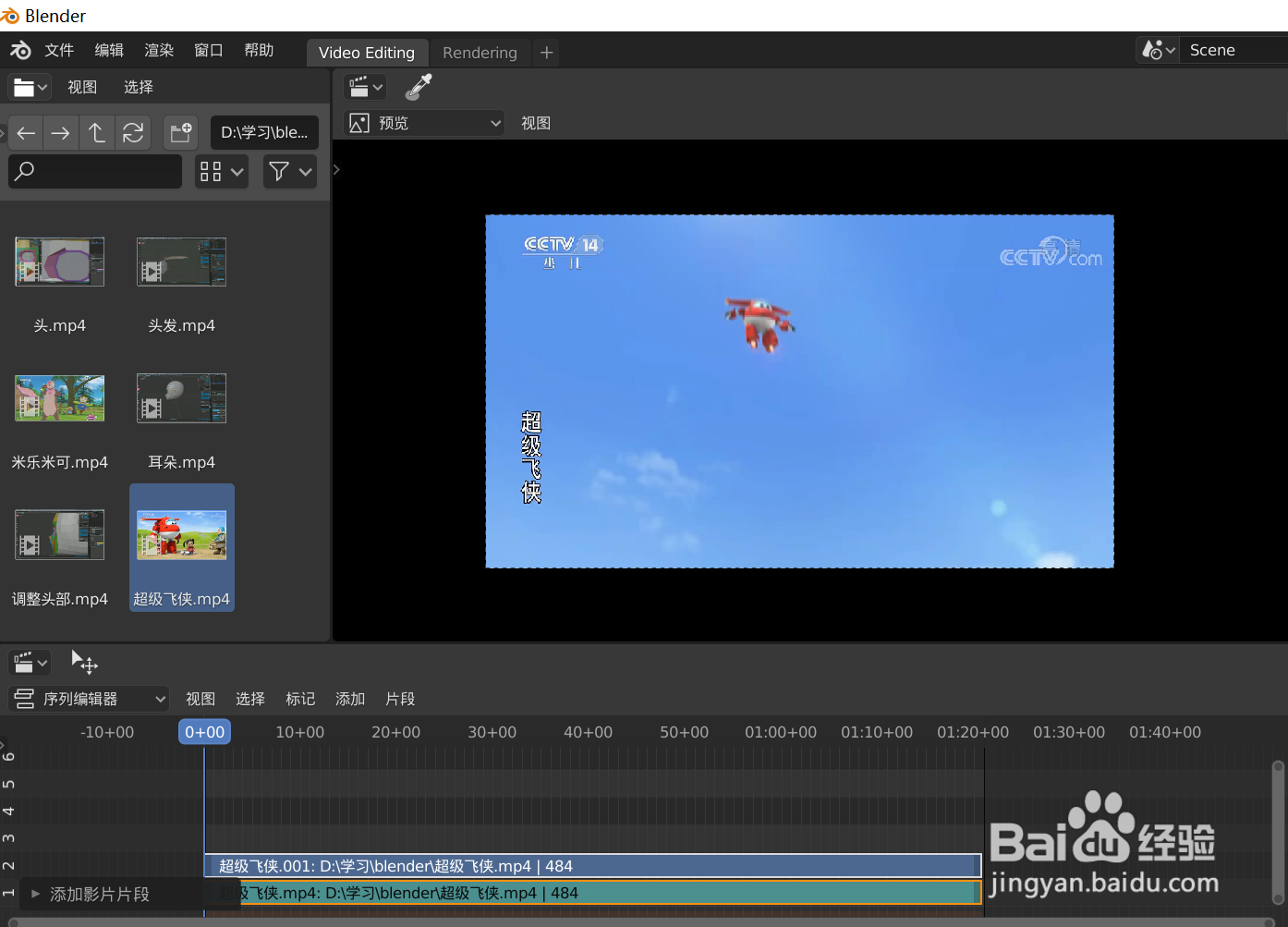Switch to the Video Editing workspace tab
This screenshot has width=1288, height=927.
click(367, 53)
